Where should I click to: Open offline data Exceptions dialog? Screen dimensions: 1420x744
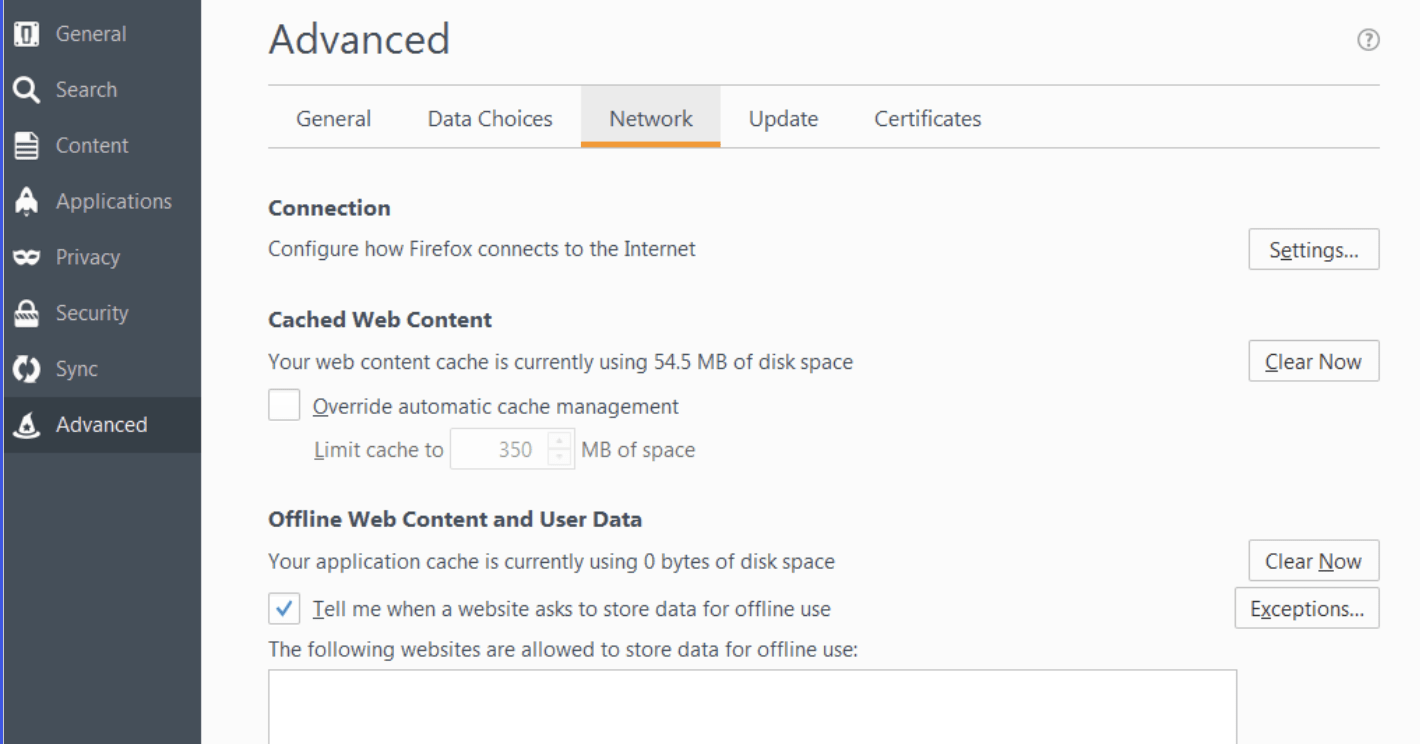click(1308, 609)
